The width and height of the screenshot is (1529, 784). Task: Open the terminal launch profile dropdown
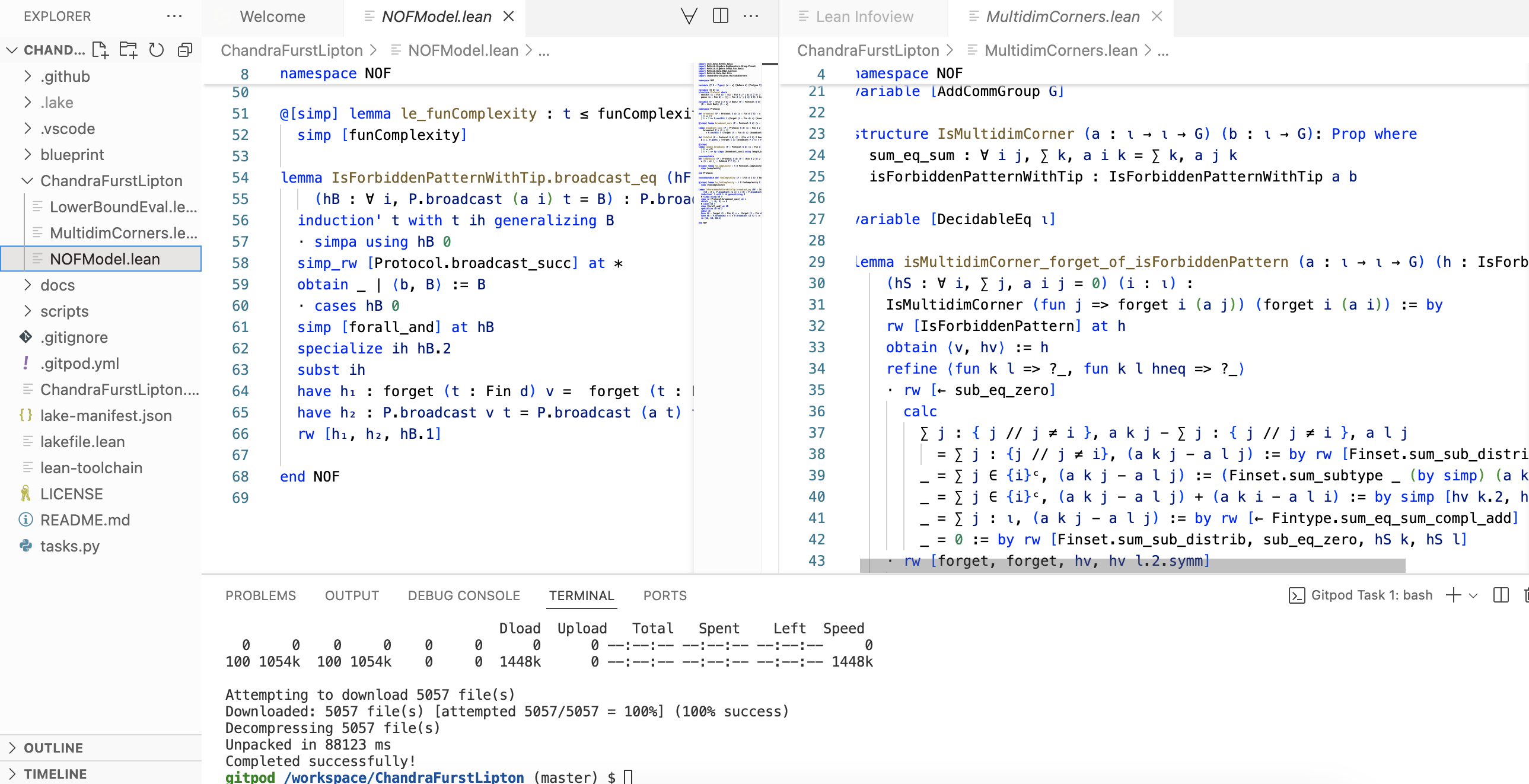1473,595
